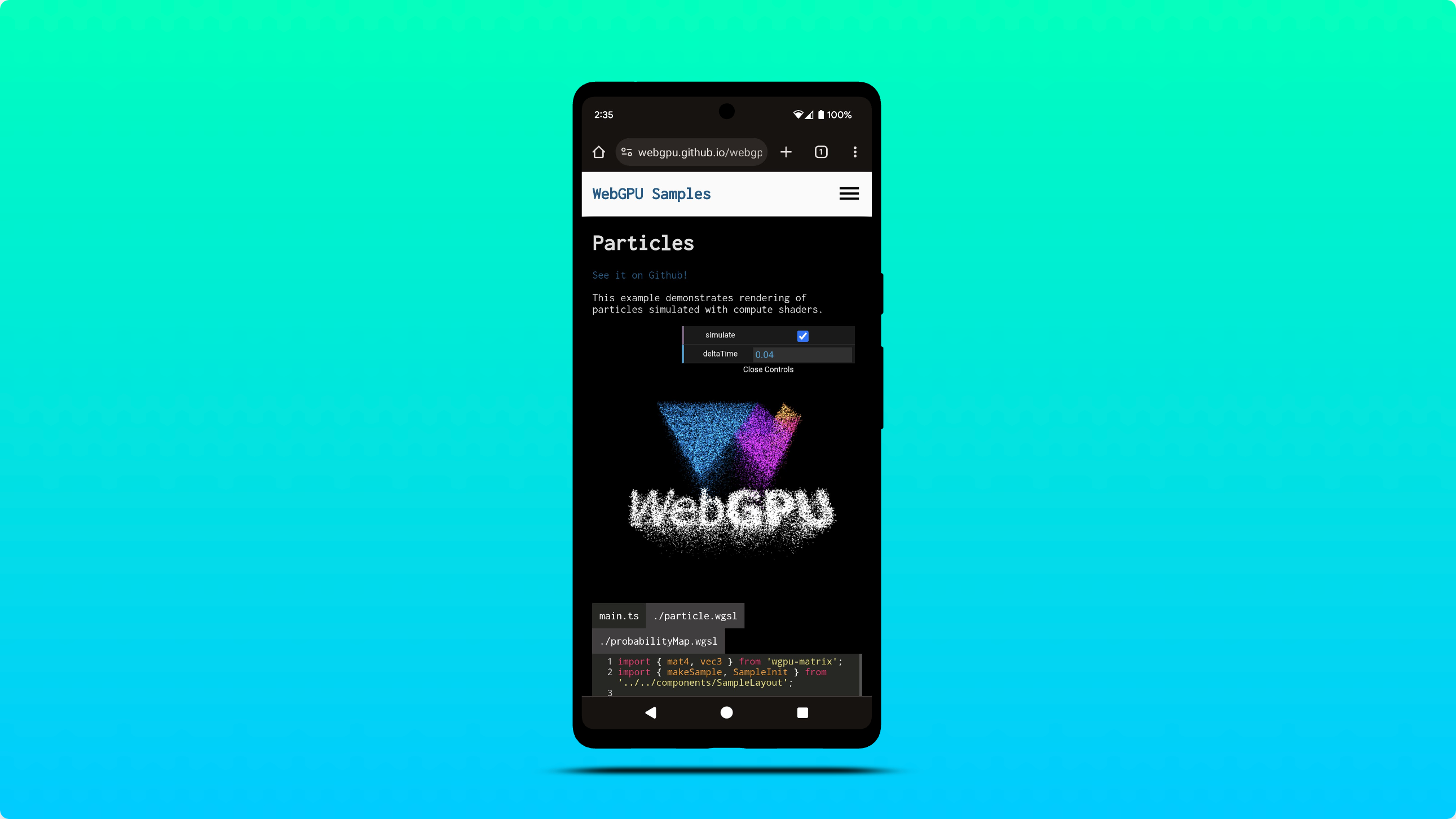Click the browser overflow menu icon
The image size is (1456, 819).
click(855, 151)
